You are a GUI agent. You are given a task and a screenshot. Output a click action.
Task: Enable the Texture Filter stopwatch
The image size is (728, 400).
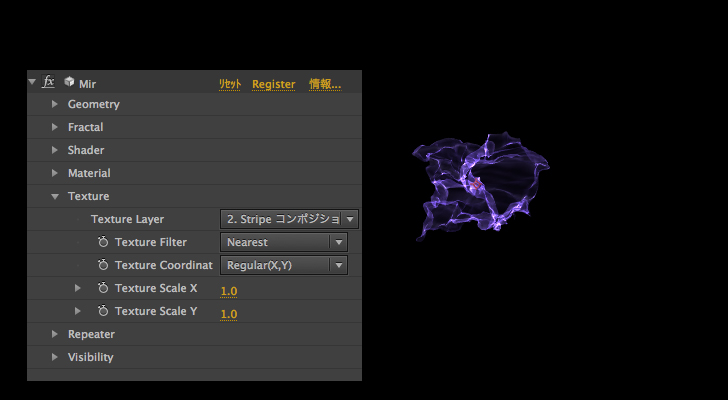103,242
